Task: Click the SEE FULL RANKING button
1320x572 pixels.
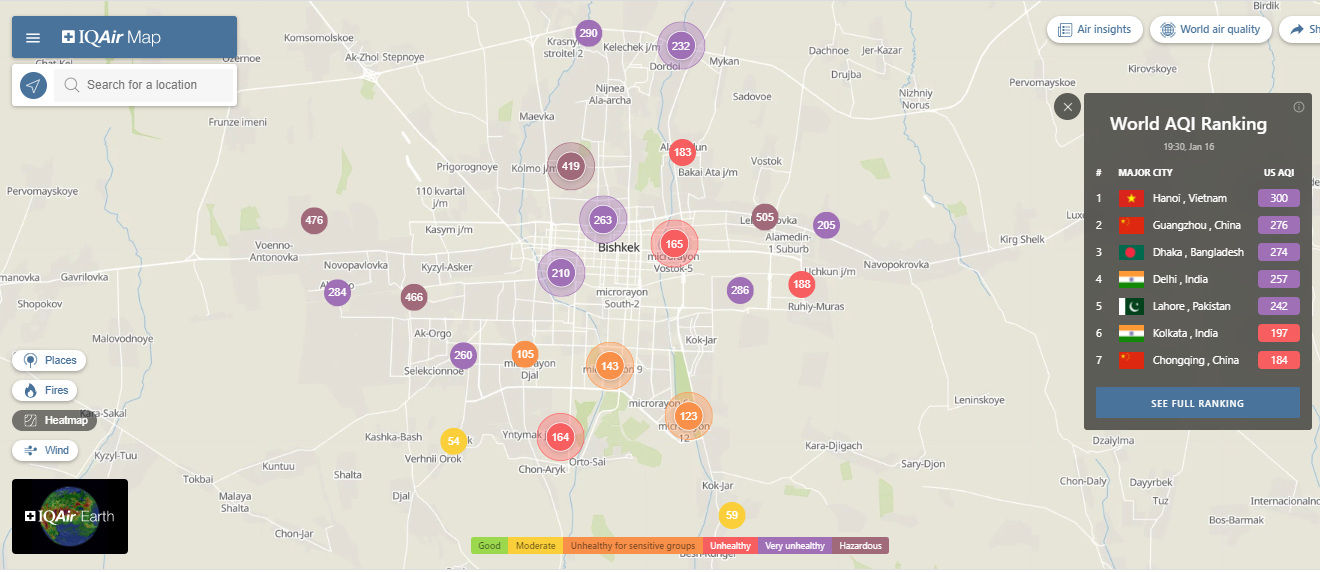Action: (x=1197, y=403)
